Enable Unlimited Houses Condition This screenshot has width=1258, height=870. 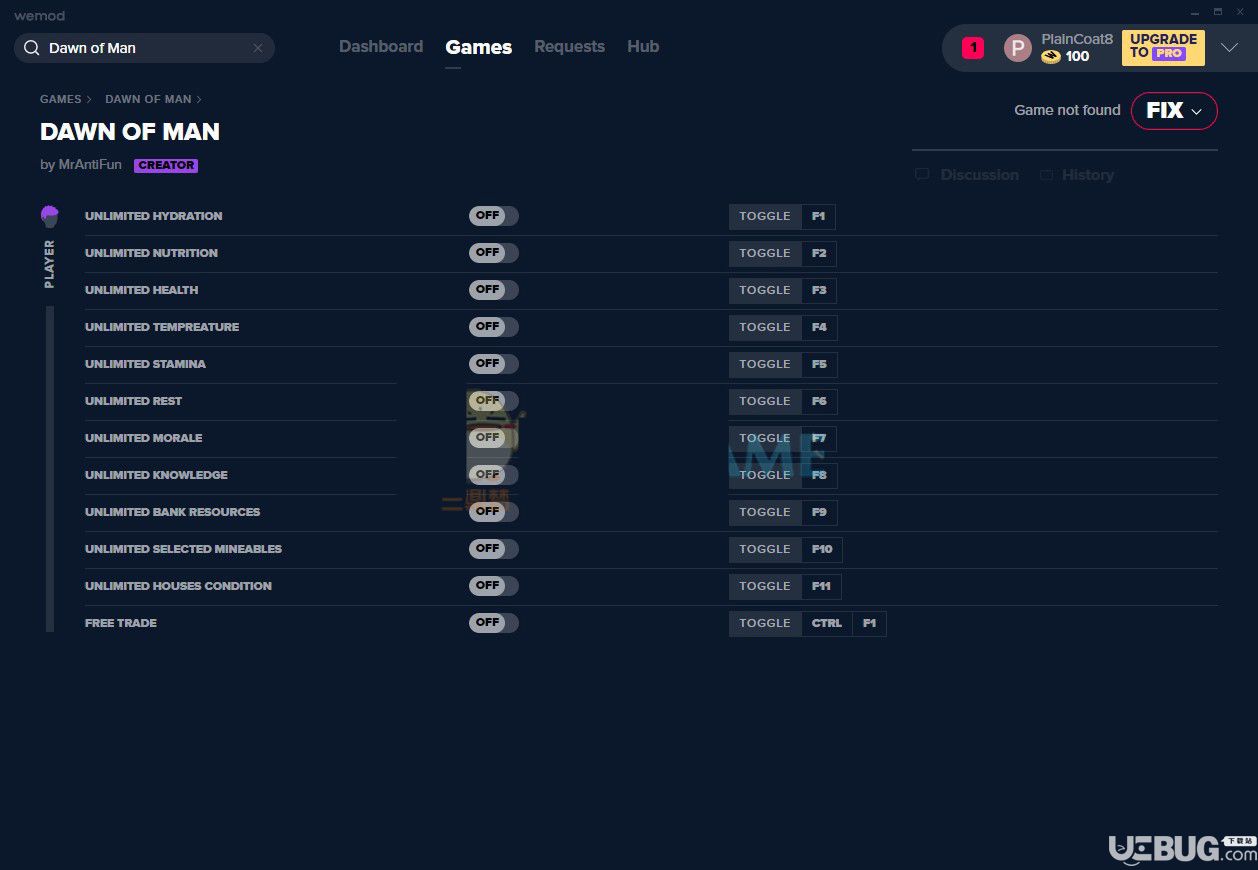click(494, 586)
